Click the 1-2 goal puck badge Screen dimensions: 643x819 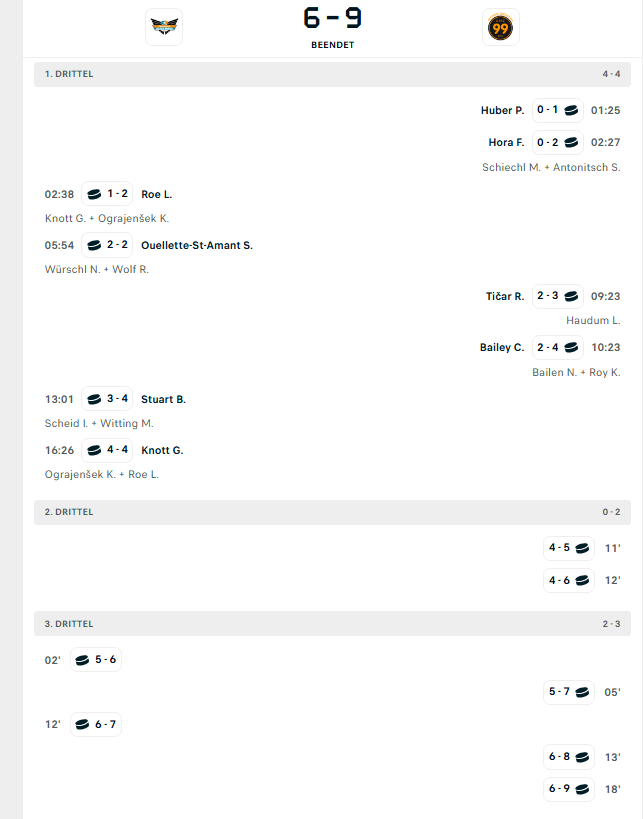point(107,194)
